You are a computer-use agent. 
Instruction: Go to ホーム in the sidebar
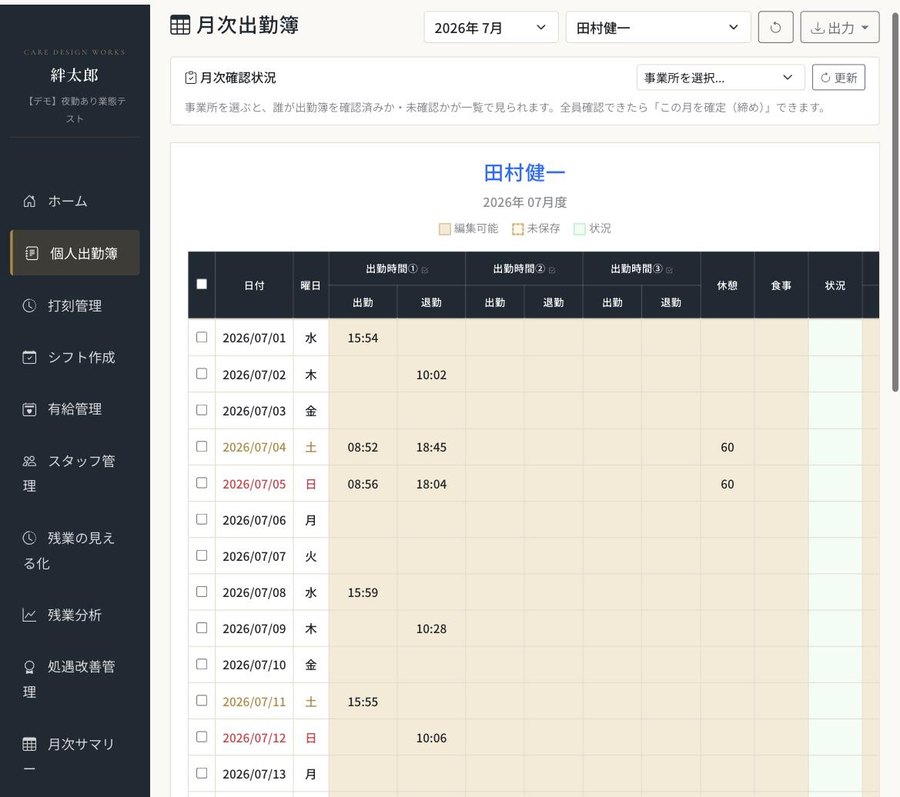75,201
